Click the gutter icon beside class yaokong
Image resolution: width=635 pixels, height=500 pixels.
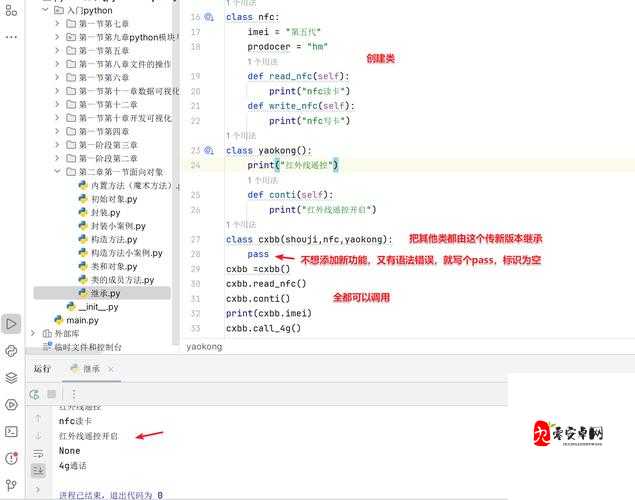click(x=209, y=151)
